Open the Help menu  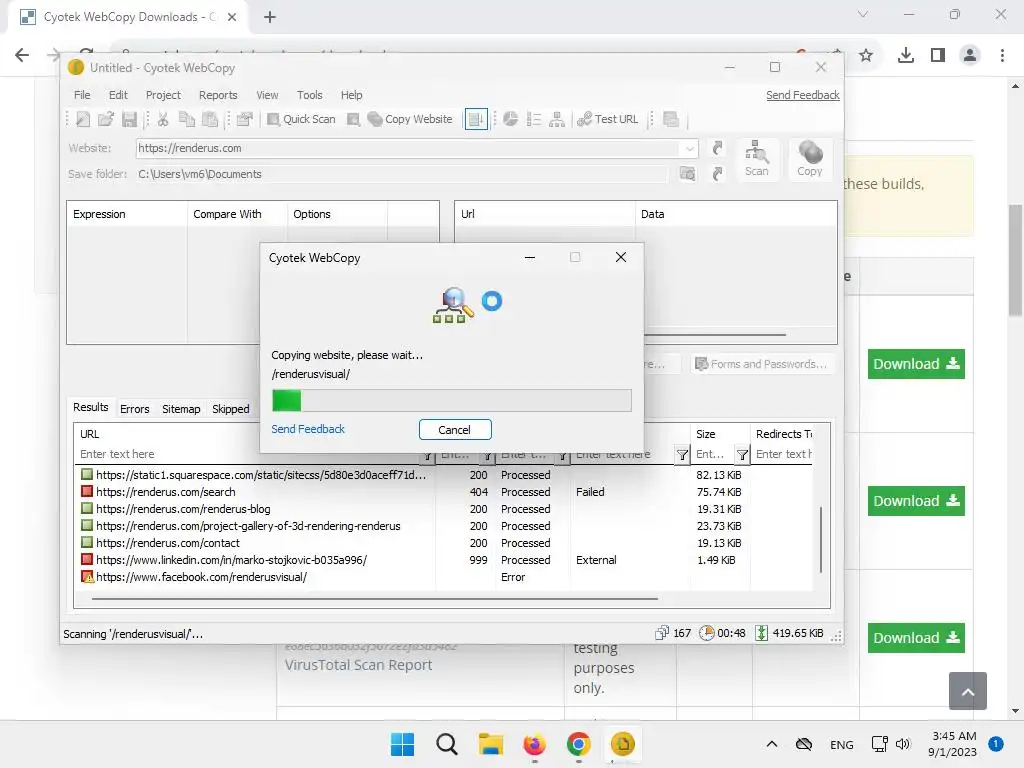(x=351, y=95)
